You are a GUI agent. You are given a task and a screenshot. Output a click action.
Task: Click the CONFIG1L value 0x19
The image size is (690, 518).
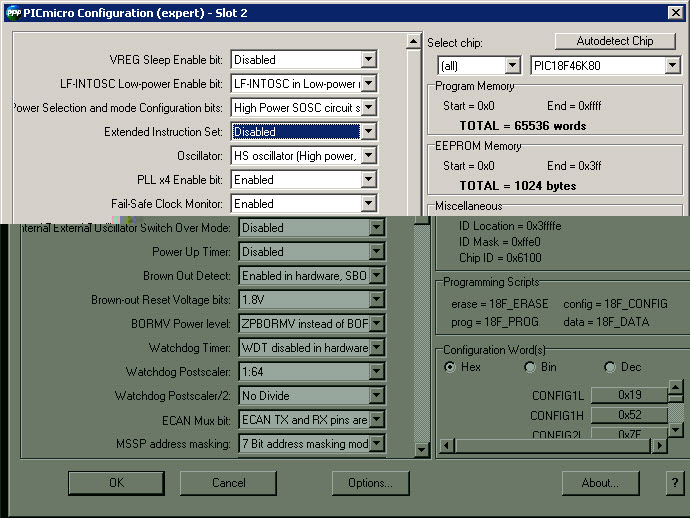point(629,395)
